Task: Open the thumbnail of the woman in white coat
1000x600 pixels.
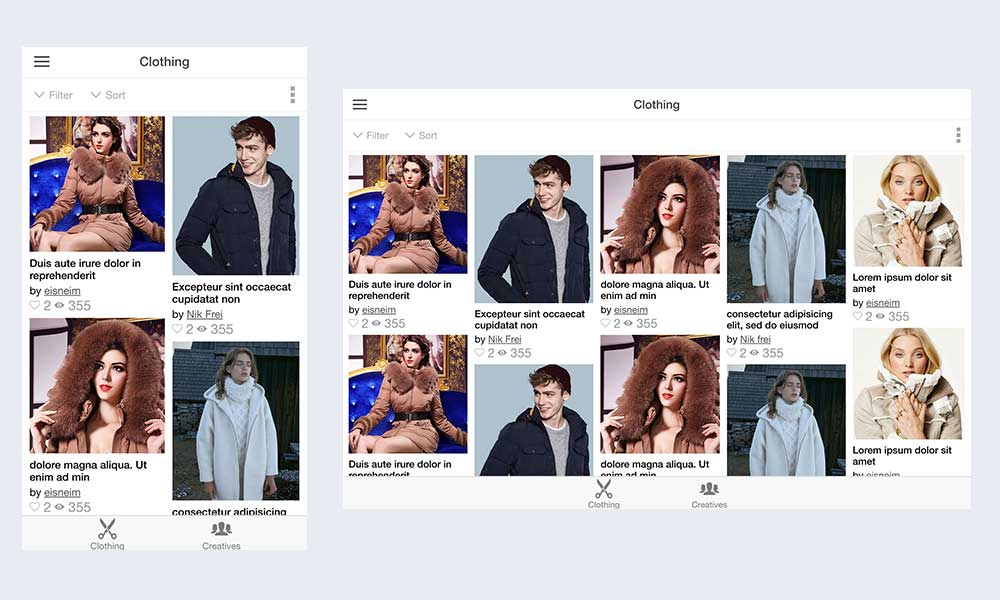Action: tap(236, 420)
